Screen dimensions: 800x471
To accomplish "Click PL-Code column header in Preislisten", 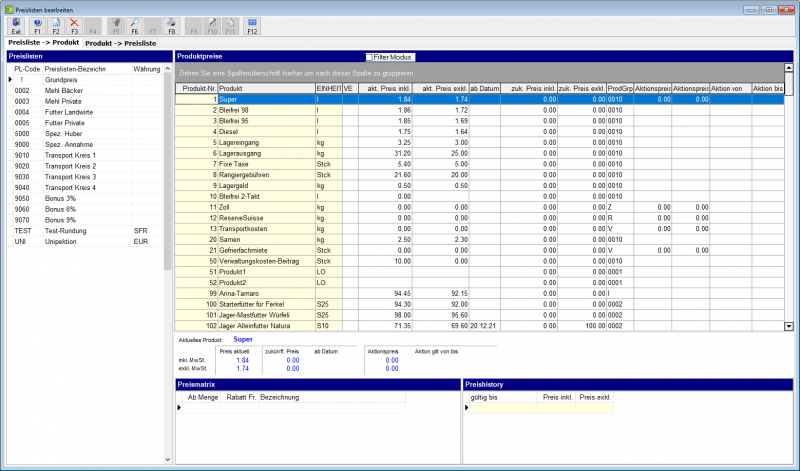I will pos(28,69).
